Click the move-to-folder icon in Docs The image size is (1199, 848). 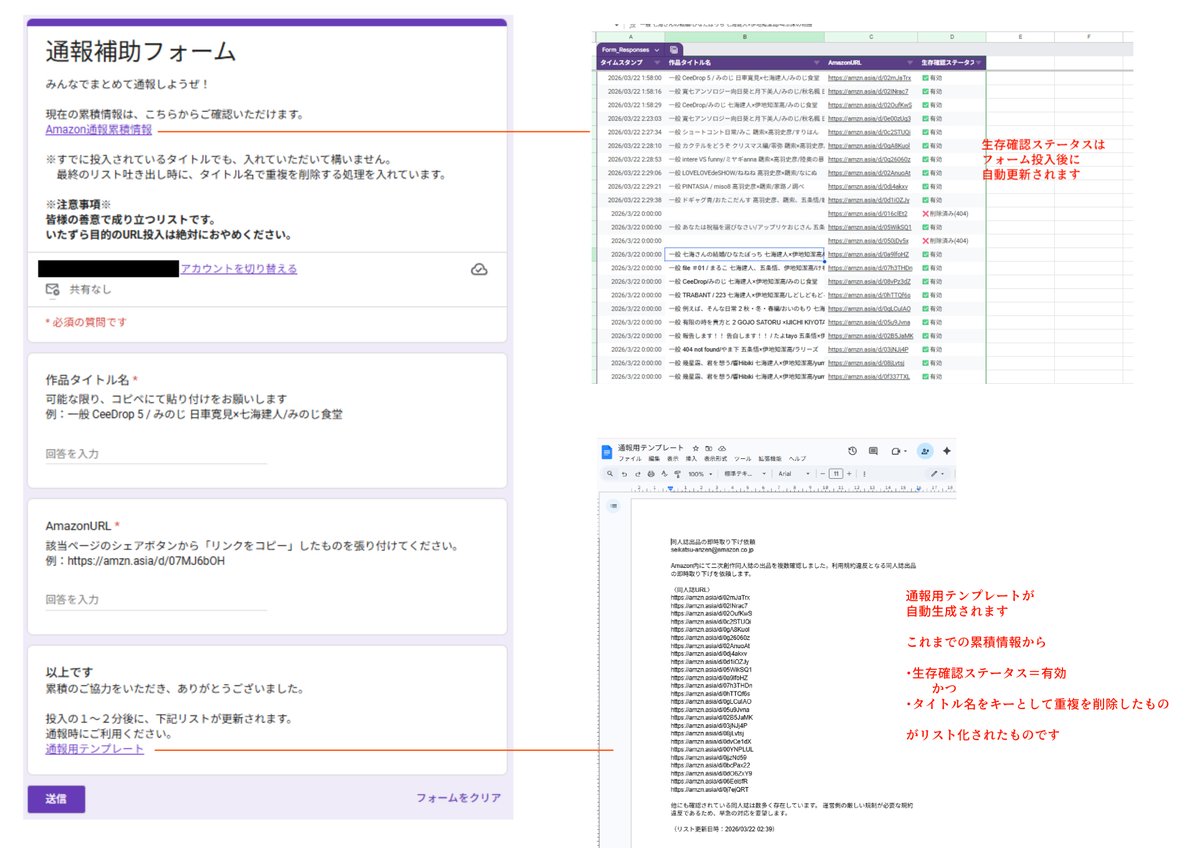(709, 448)
